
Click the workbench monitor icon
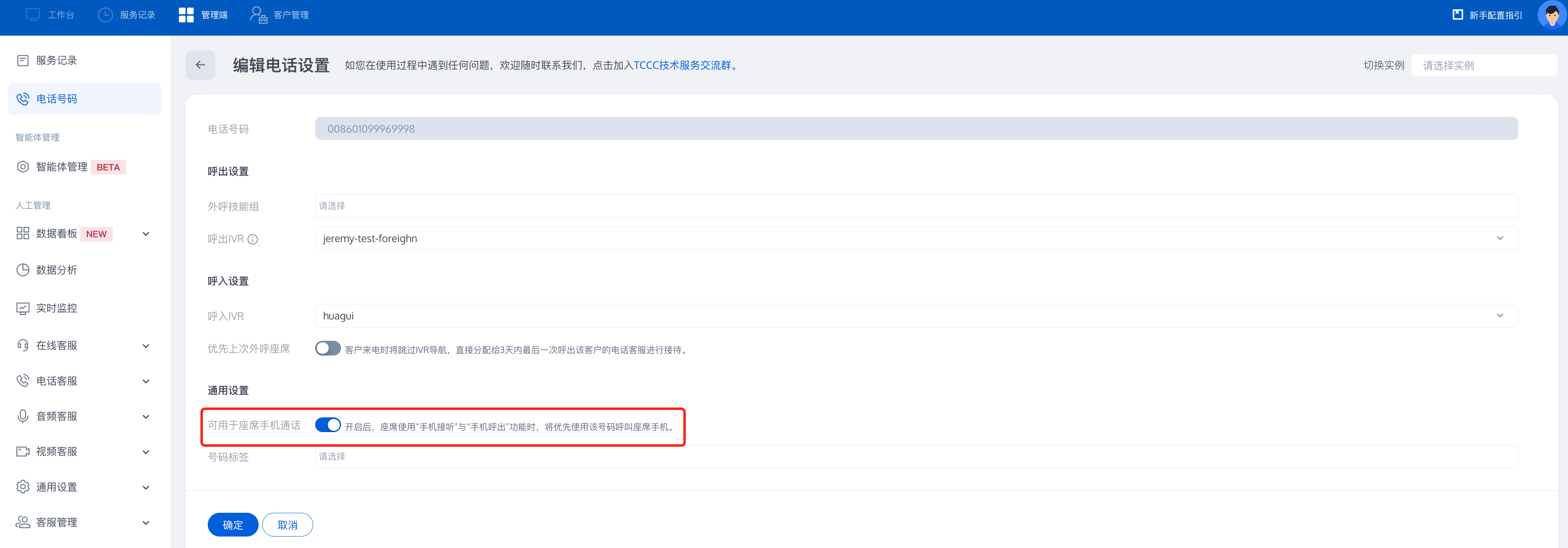click(33, 15)
